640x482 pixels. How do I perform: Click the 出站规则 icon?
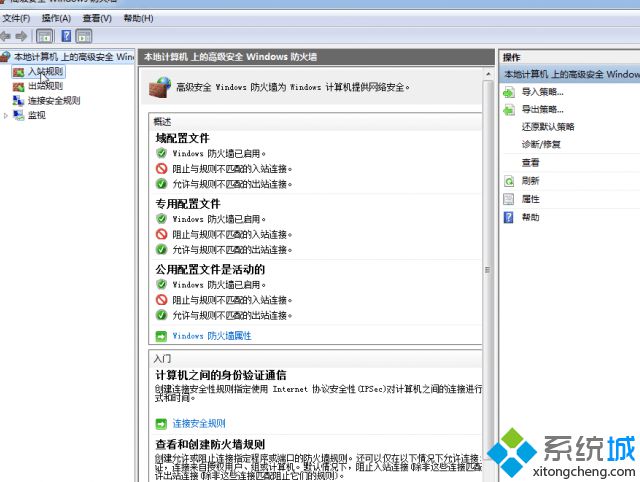click(x=18, y=87)
